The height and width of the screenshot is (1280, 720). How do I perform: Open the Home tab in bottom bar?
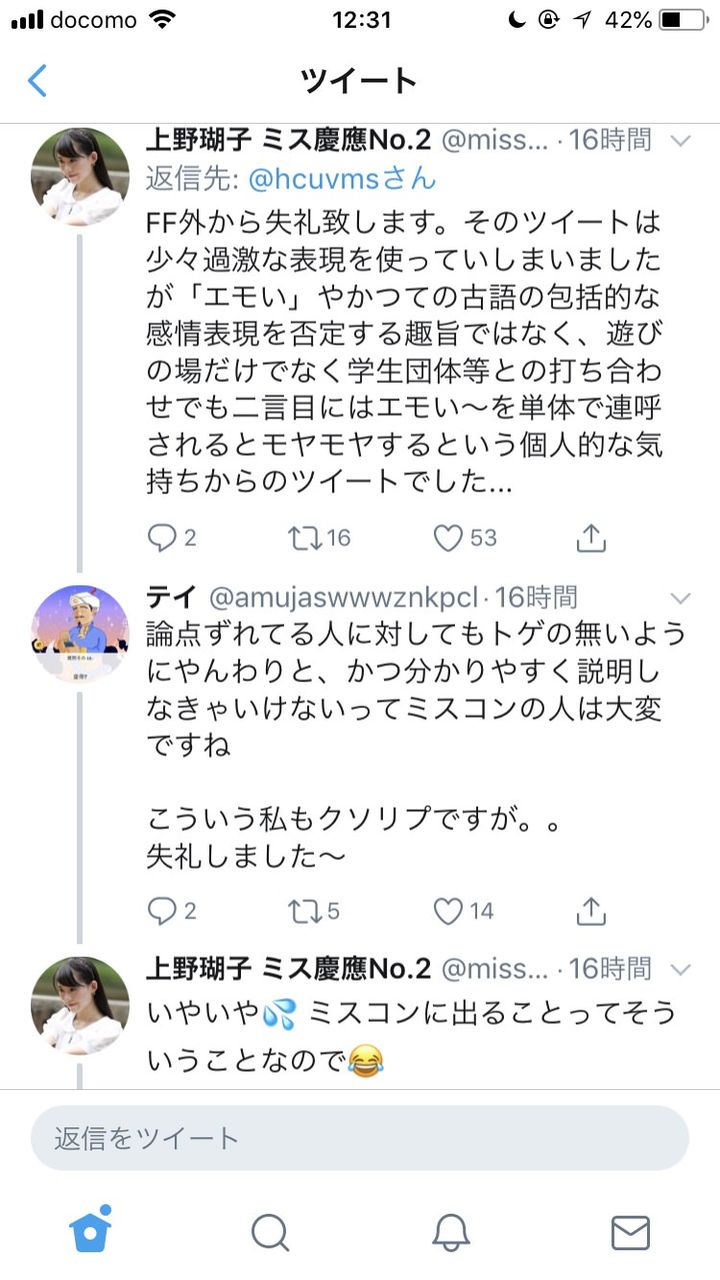coord(90,1229)
